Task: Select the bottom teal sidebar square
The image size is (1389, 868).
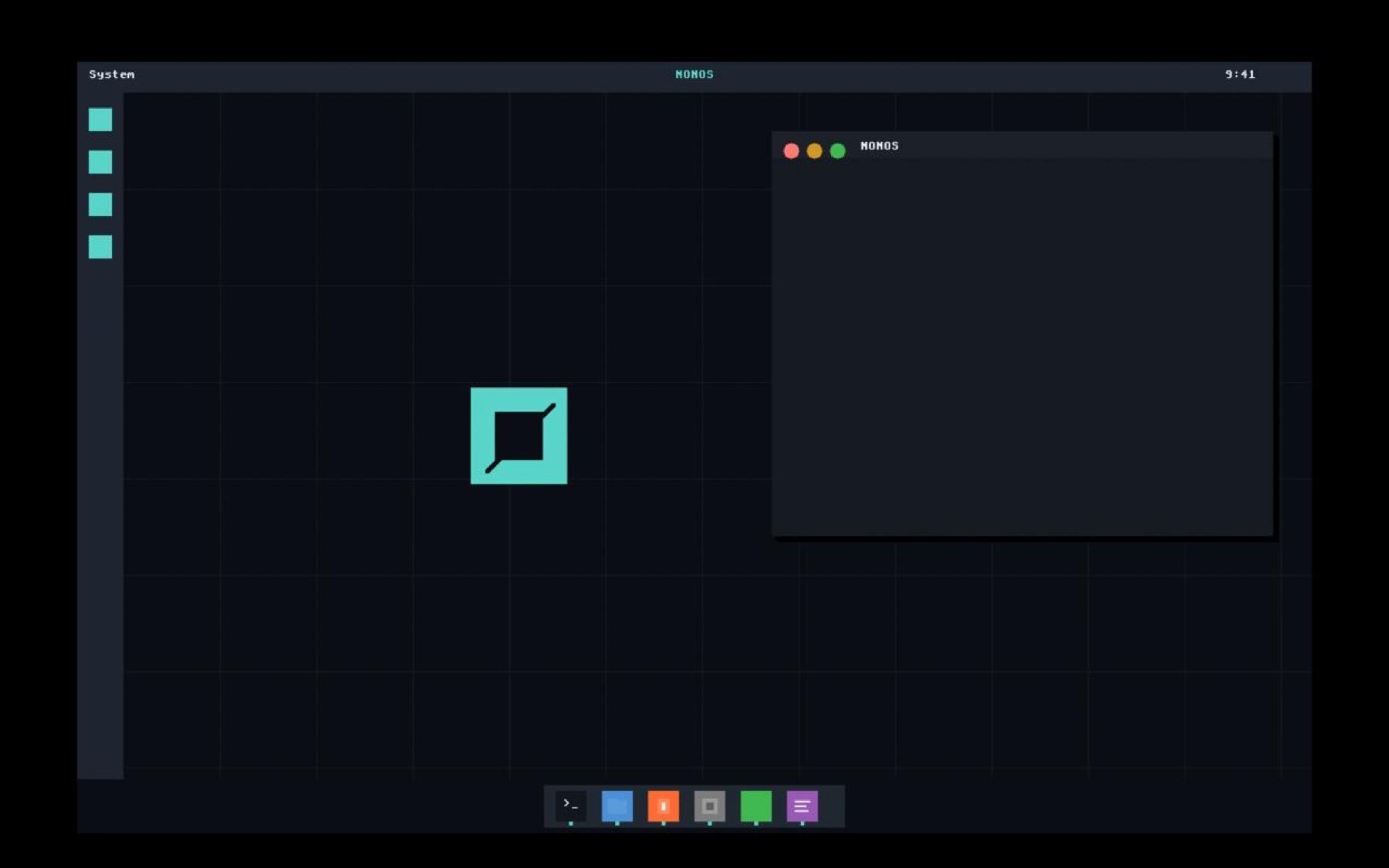Action: pyautogui.click(x=100, y=247)
